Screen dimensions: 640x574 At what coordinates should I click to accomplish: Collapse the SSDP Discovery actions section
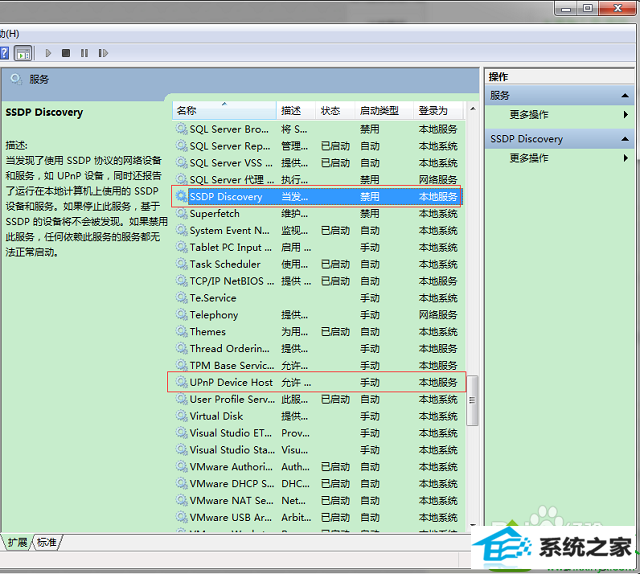[624, 139]
